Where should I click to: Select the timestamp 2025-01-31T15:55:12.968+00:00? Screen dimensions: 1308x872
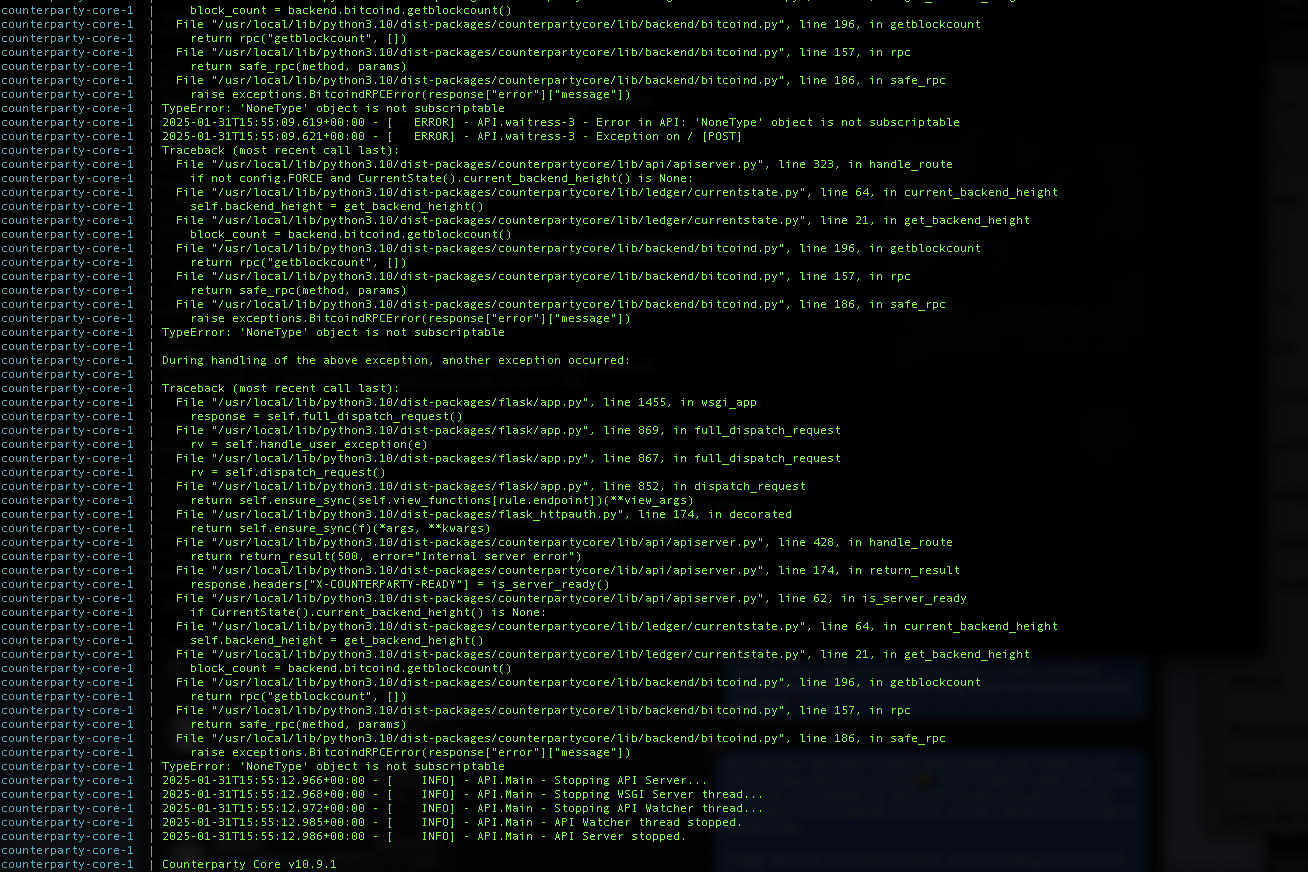pos(264,794)
